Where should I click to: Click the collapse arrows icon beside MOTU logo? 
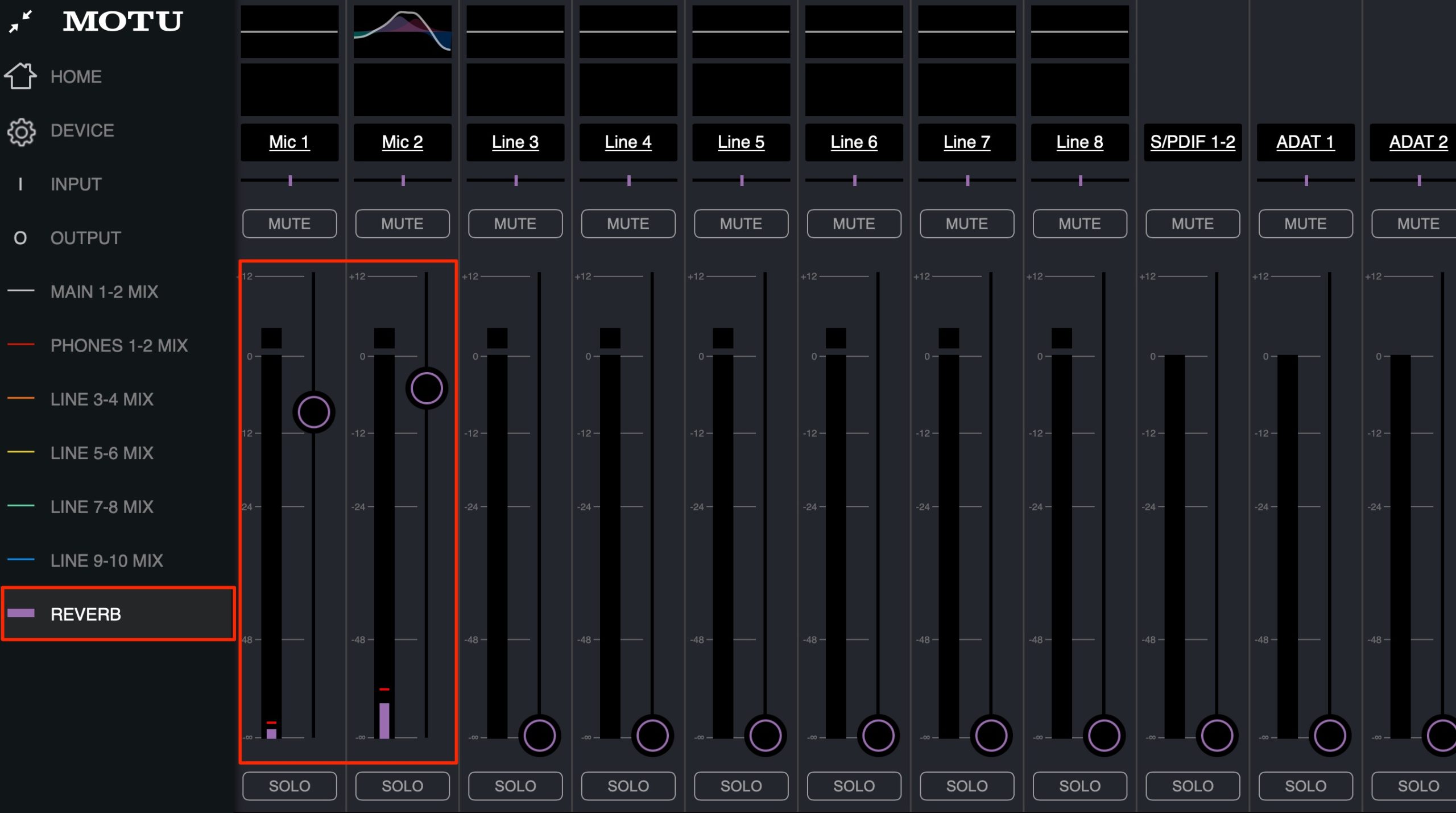click(20, 22)
